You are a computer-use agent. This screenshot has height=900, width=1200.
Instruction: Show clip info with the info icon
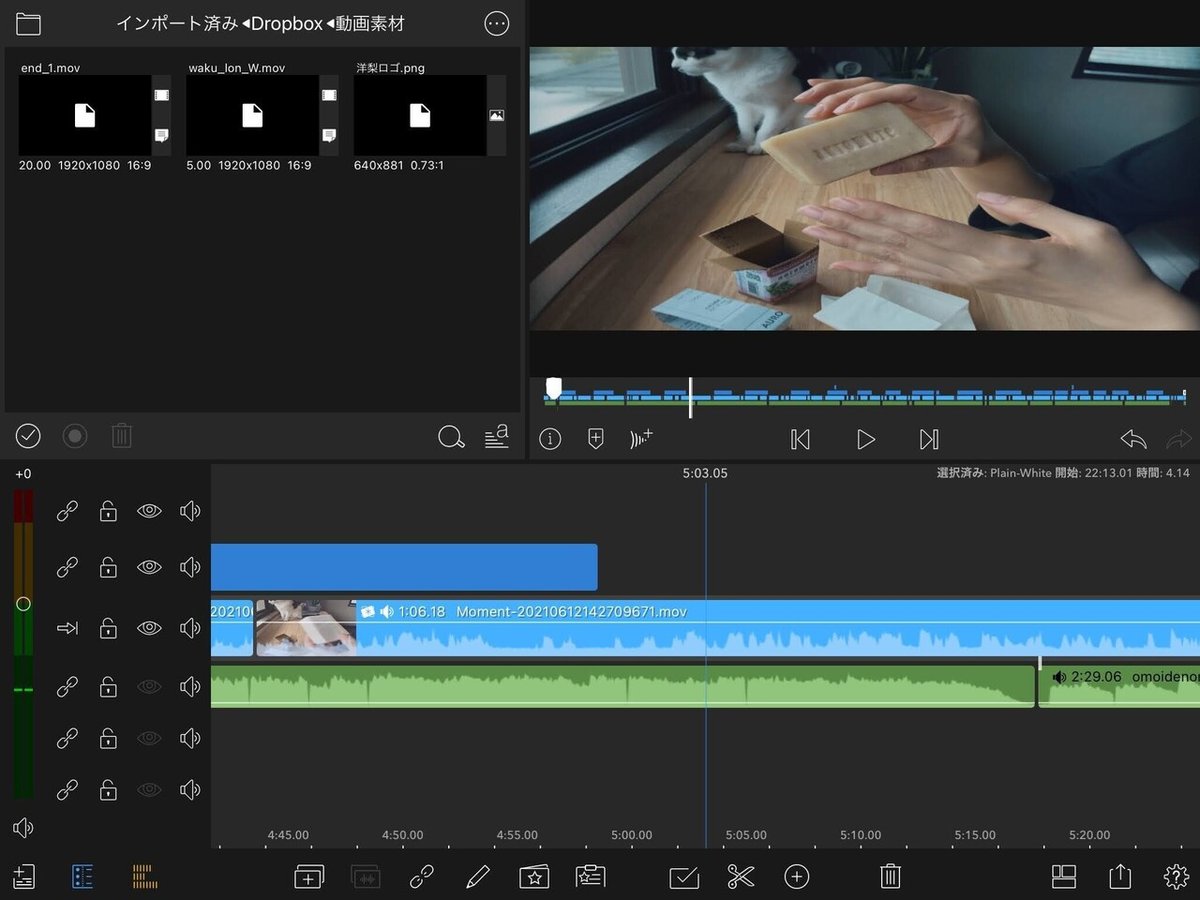coord(550,439)
